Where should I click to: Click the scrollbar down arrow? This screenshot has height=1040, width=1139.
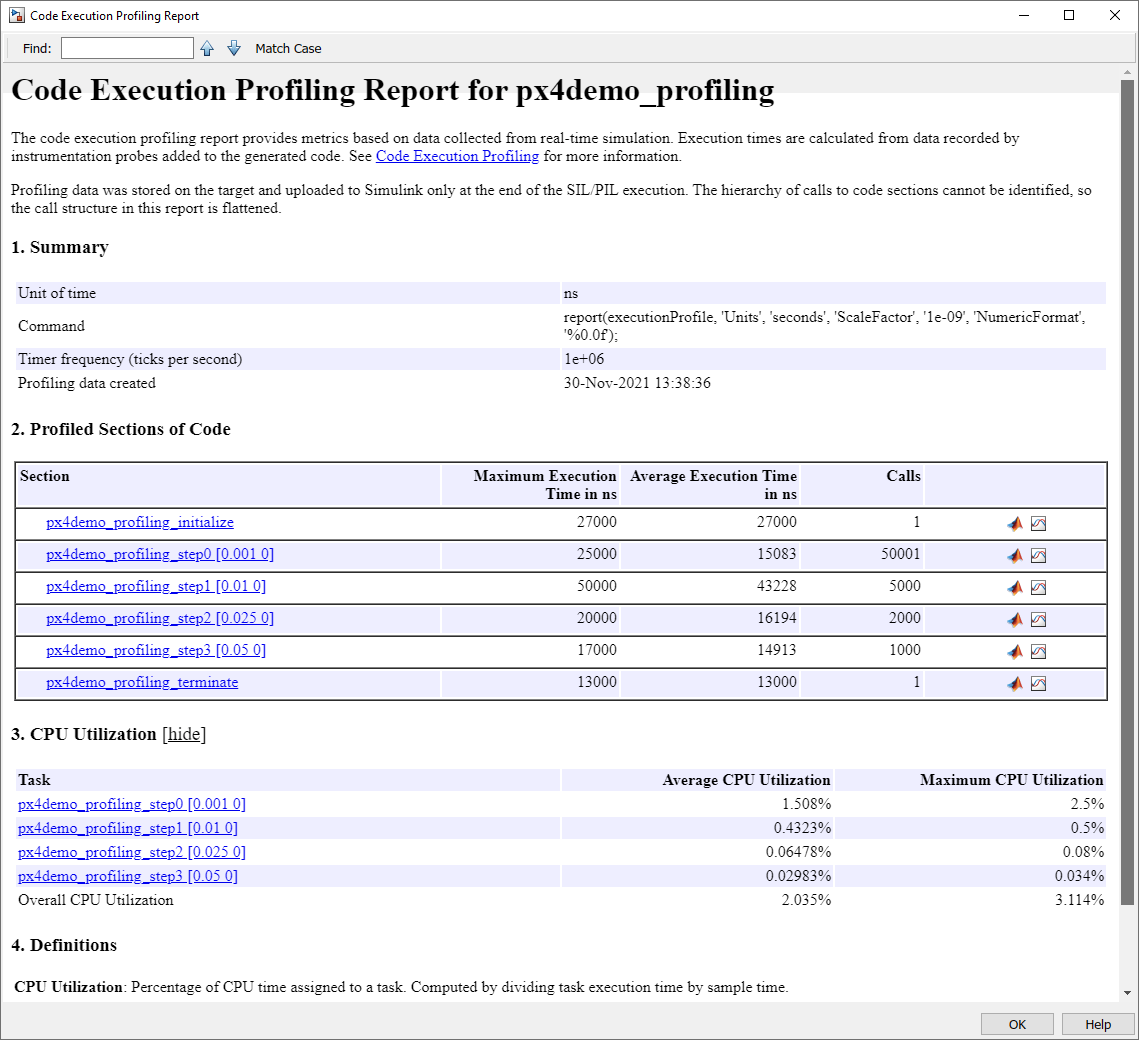1127,992
